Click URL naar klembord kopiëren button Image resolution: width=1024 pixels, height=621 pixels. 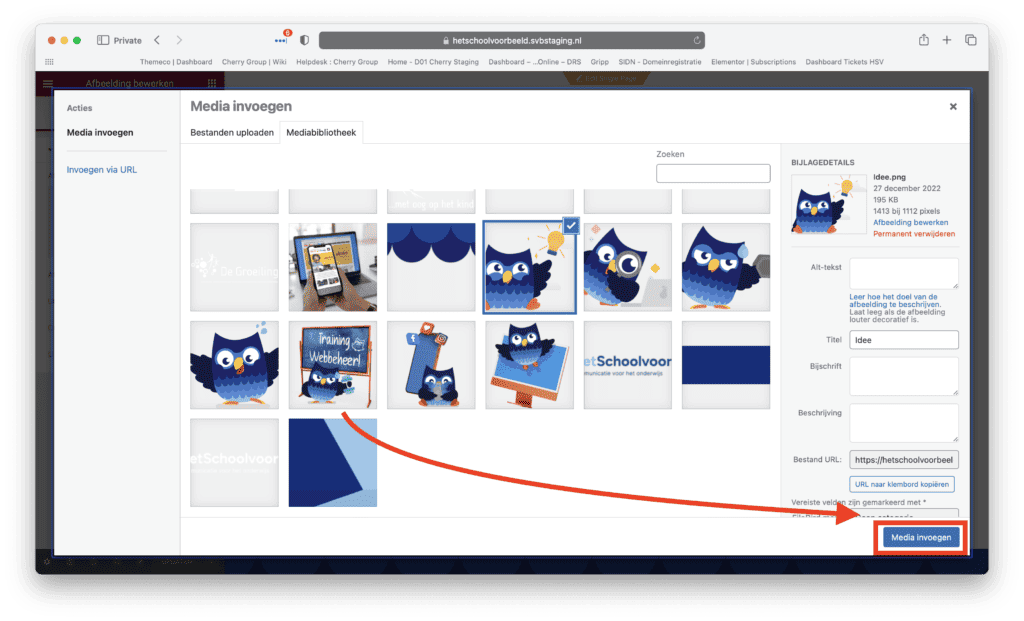(x=903, y=484)
